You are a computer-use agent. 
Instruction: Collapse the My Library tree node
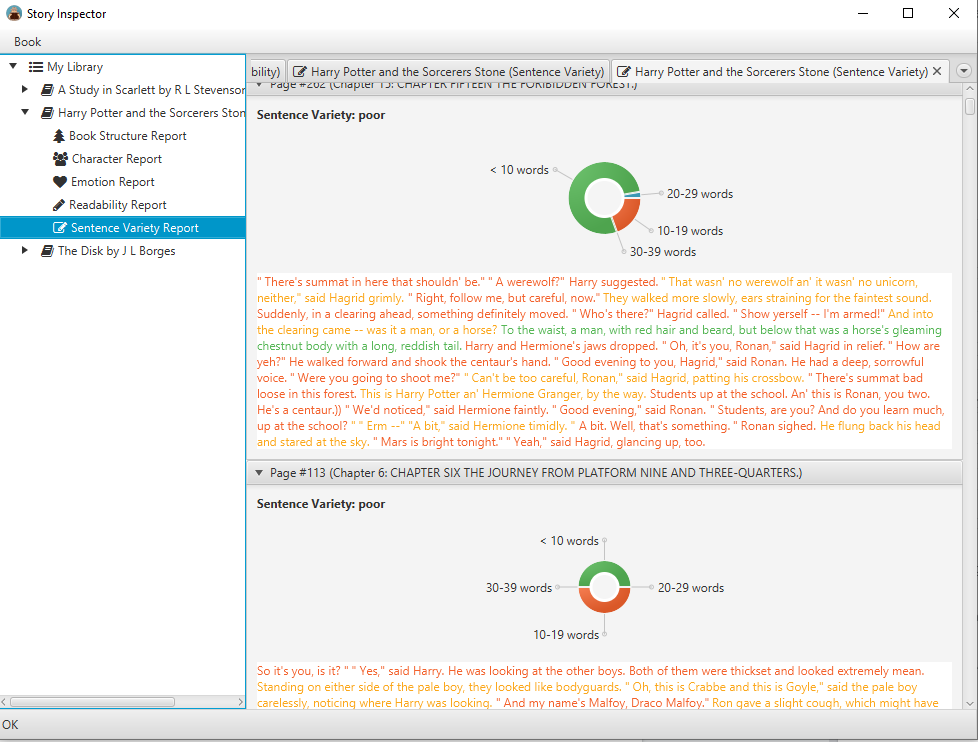pyautogui.click(x=13, y=66)
